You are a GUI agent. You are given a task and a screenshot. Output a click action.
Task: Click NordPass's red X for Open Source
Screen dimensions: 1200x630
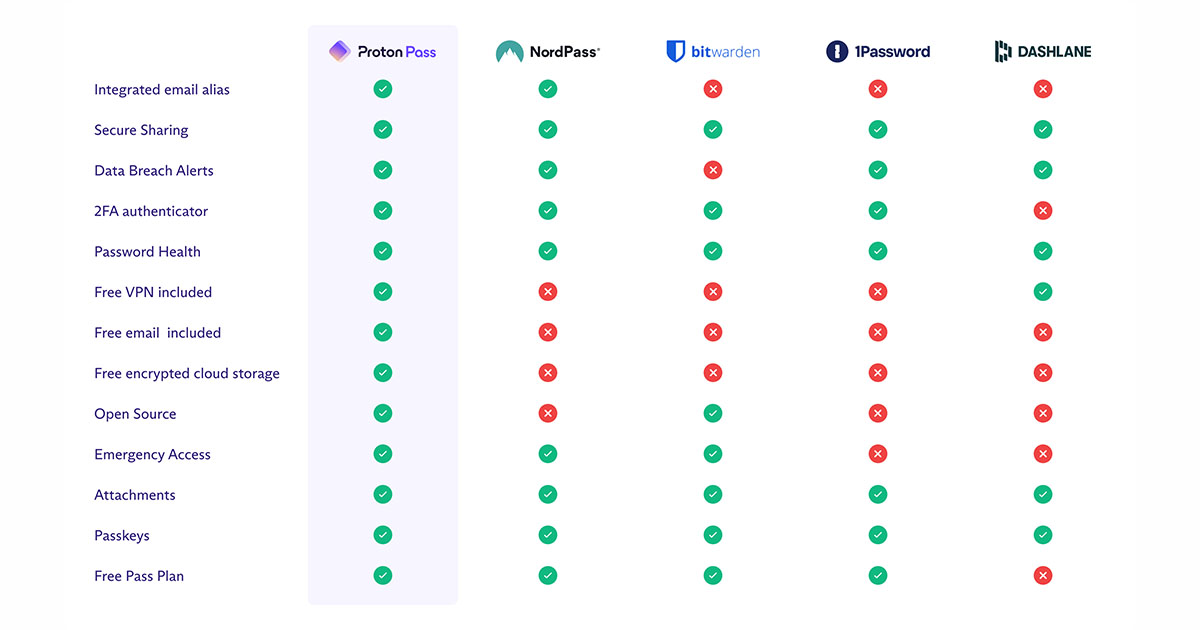coord(547,413)
